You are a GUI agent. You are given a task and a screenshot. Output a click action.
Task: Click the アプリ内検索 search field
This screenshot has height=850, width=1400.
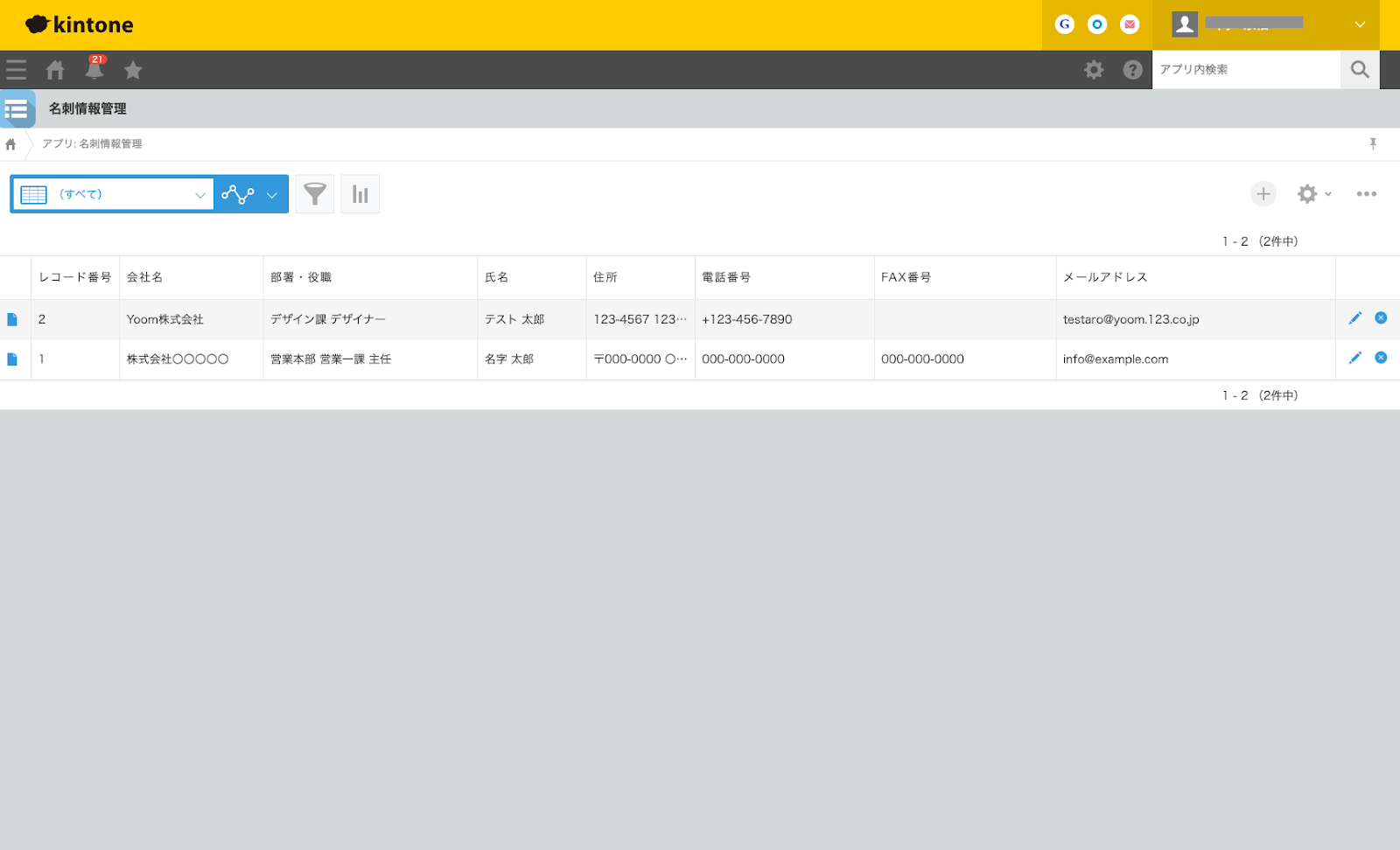coord(1245,70)
